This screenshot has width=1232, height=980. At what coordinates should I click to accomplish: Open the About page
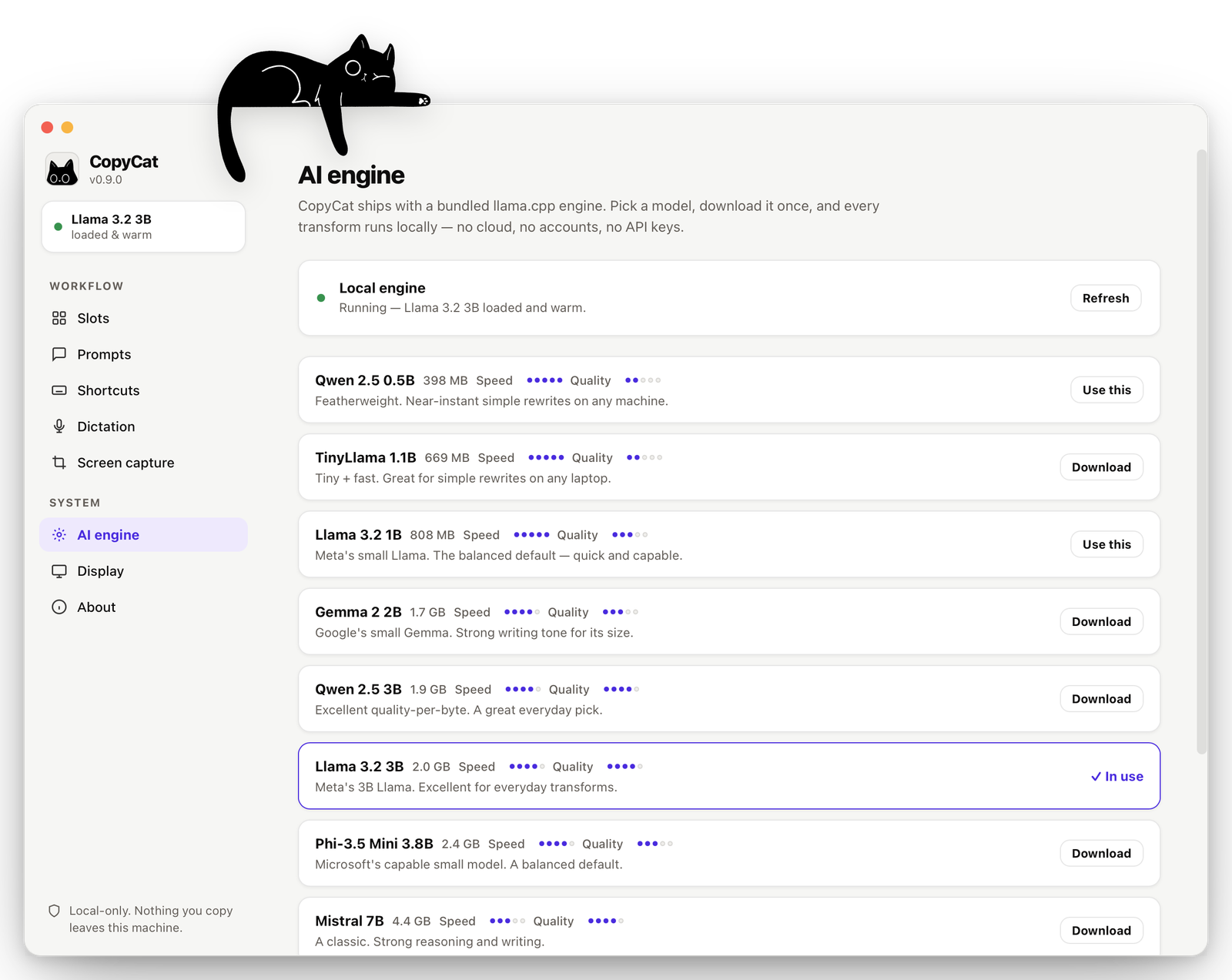tap(143, 607)
